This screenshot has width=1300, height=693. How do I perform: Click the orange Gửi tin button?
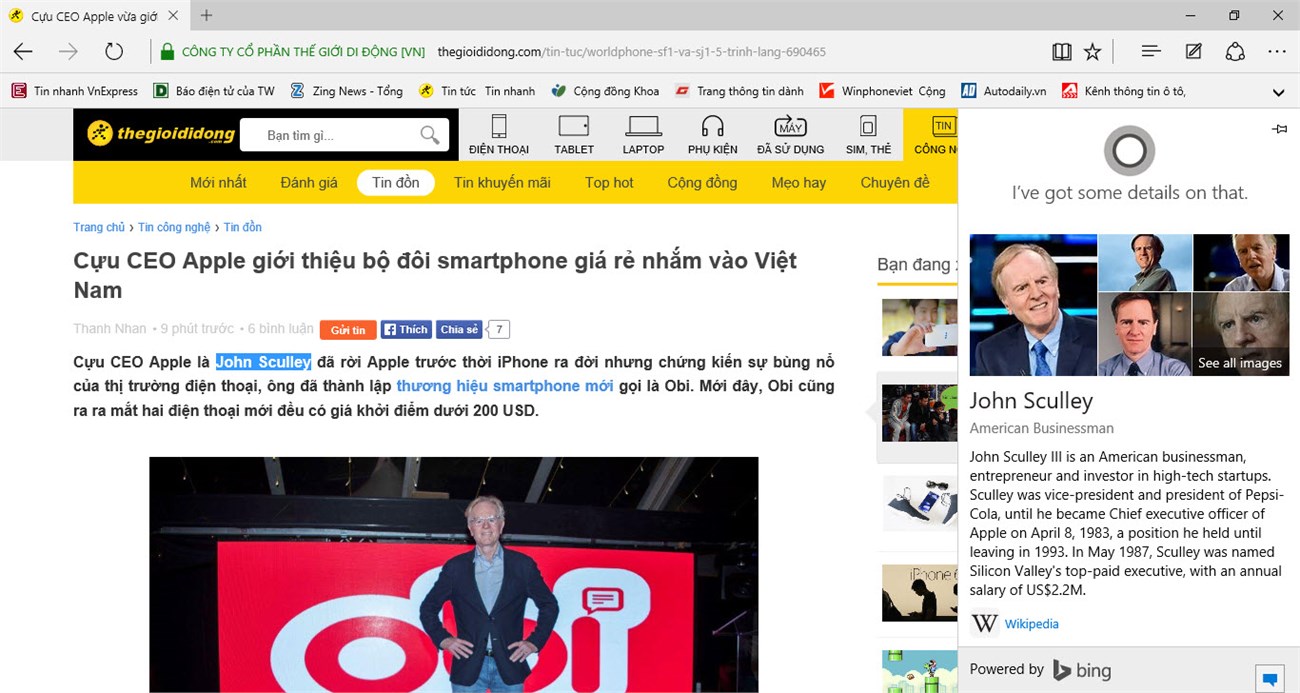[x=348, y=329]
